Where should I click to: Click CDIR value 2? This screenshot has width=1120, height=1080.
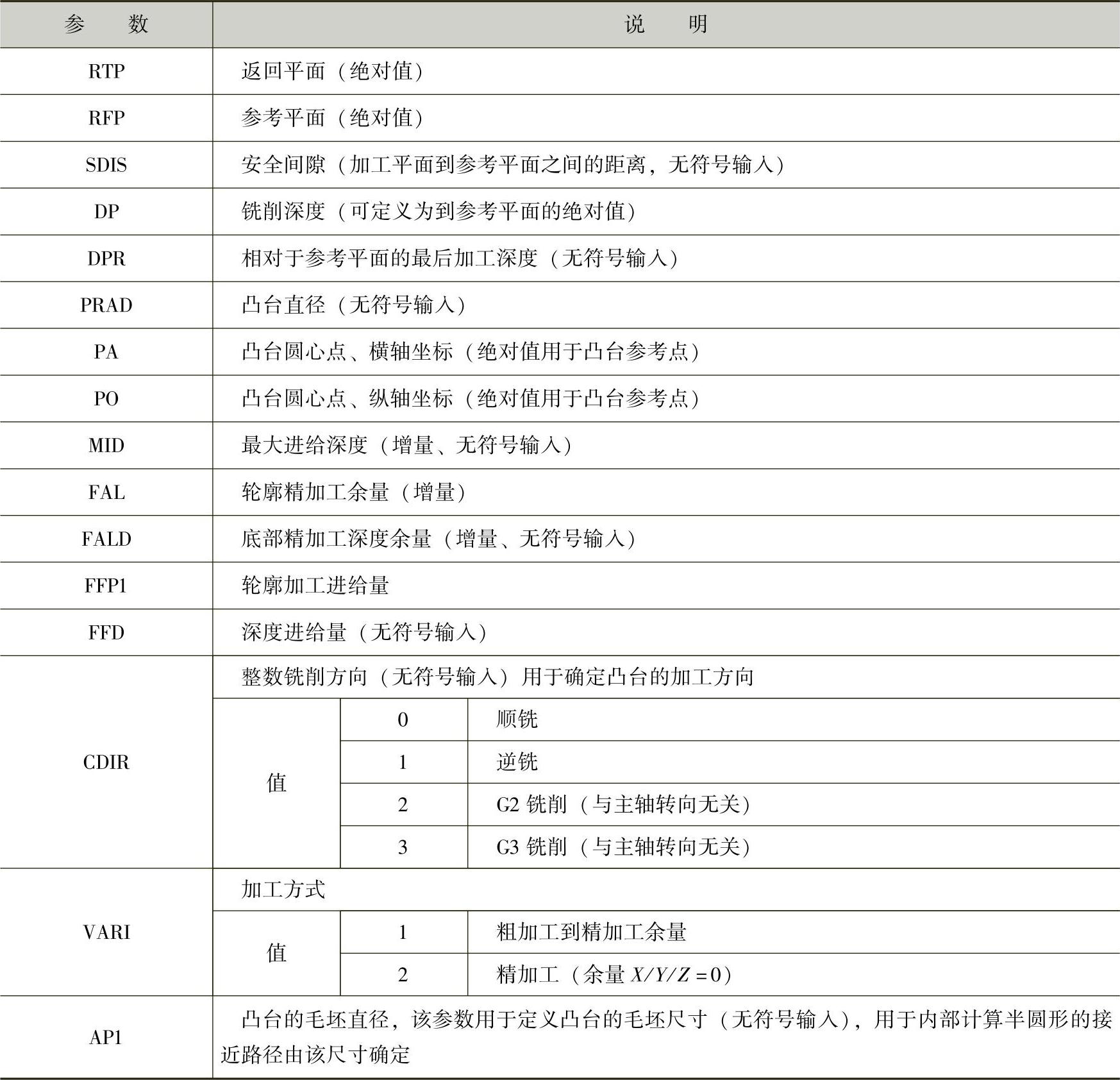[403, 804]
